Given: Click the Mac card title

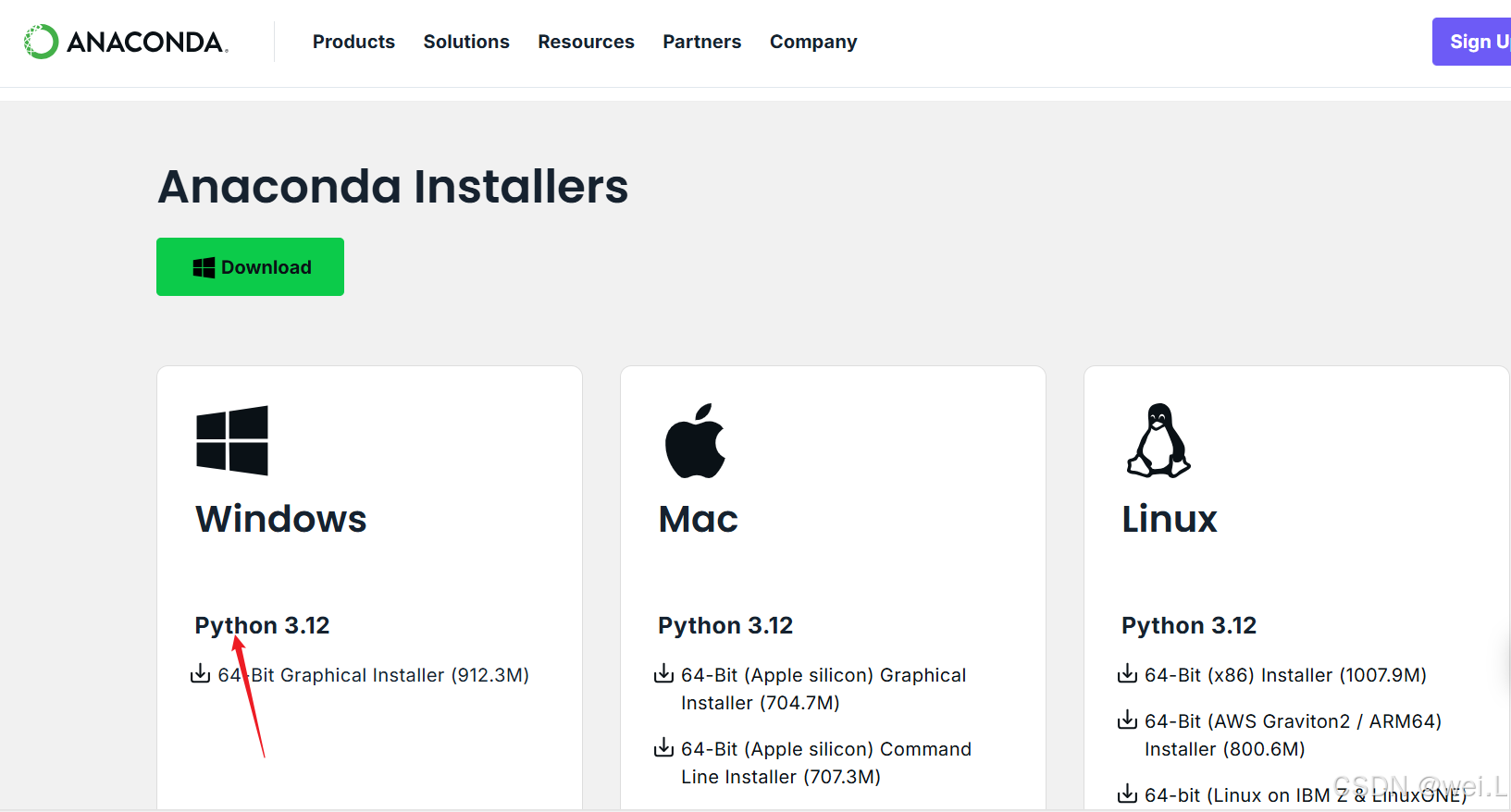Looking at the screenshot, I should coord(699,519).
